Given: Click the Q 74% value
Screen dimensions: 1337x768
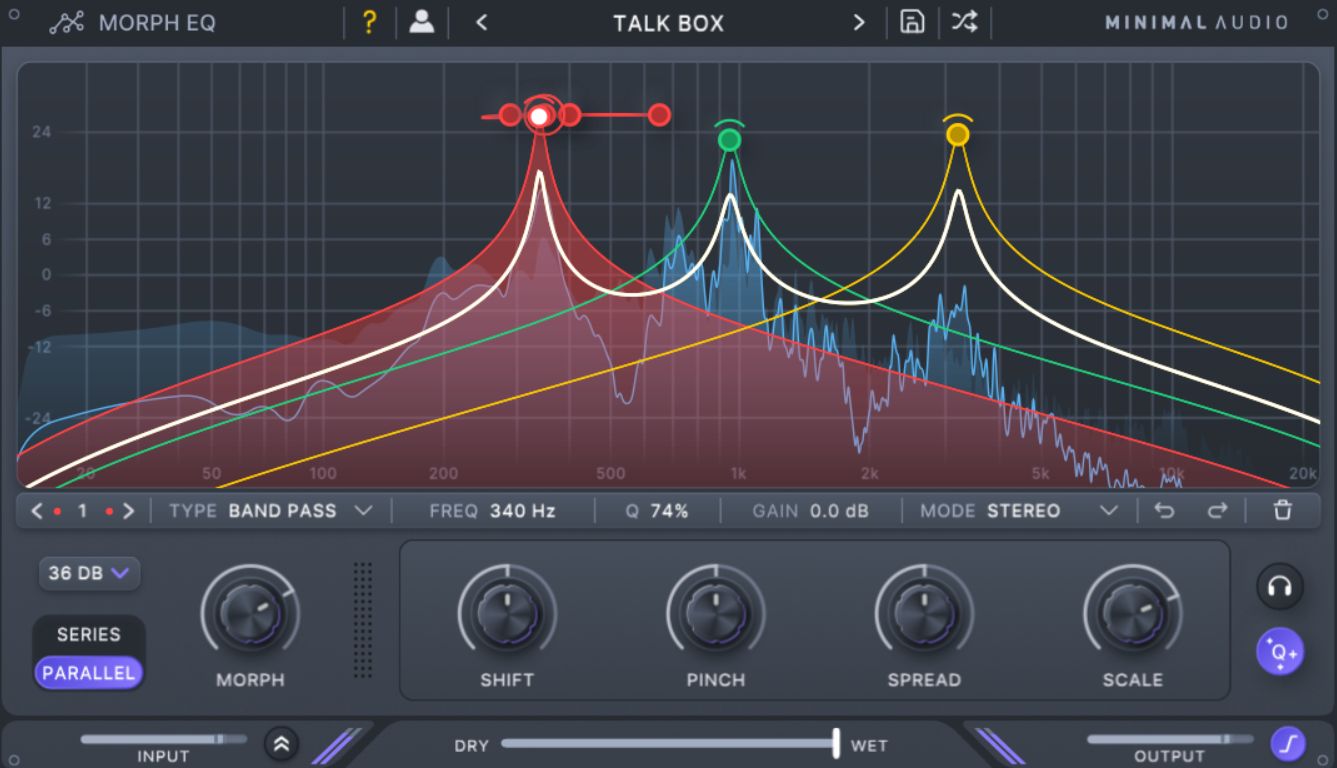Looking at the screenshot, I should [x=669, y=511].
